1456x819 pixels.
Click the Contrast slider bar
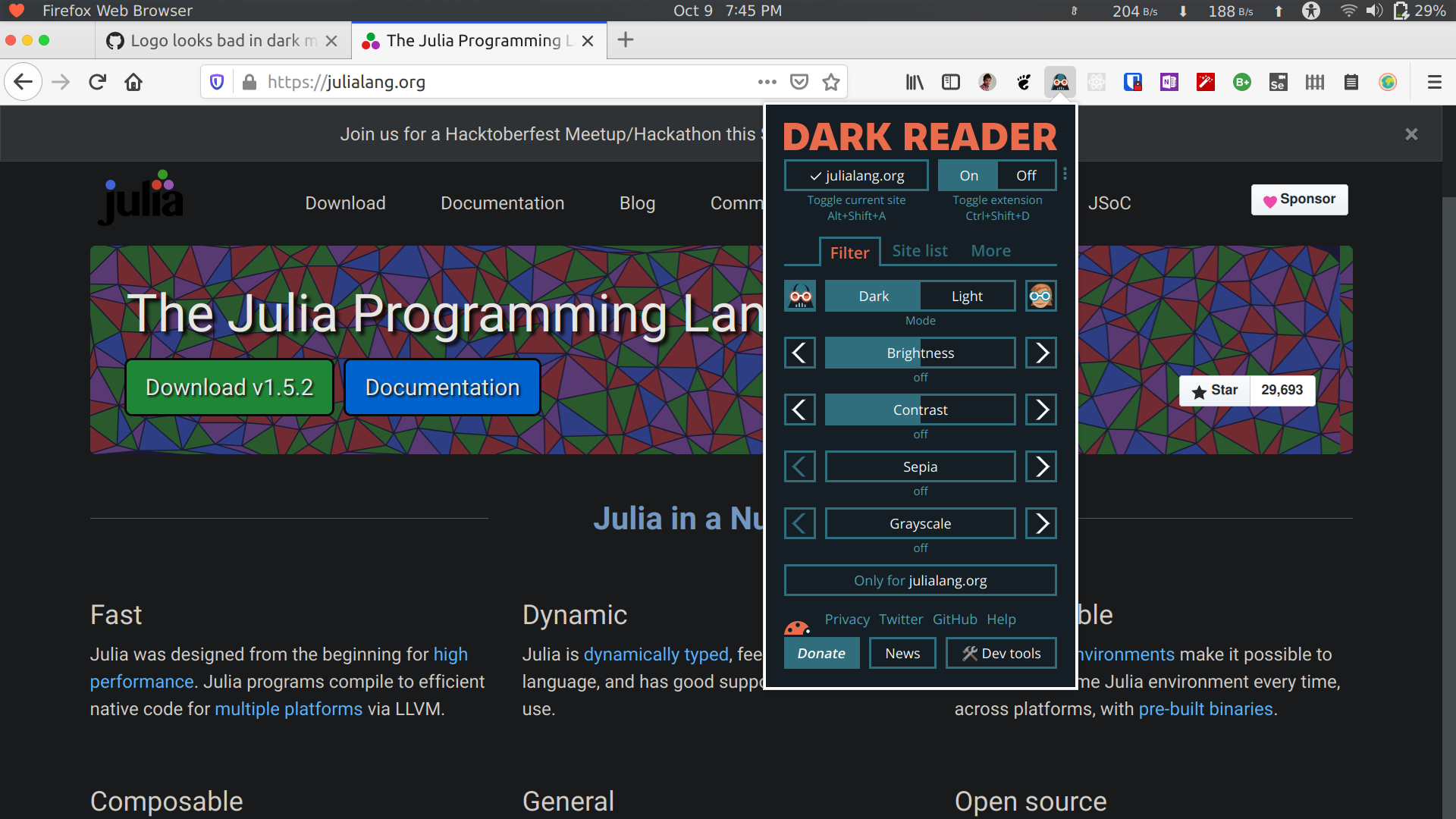921,409
